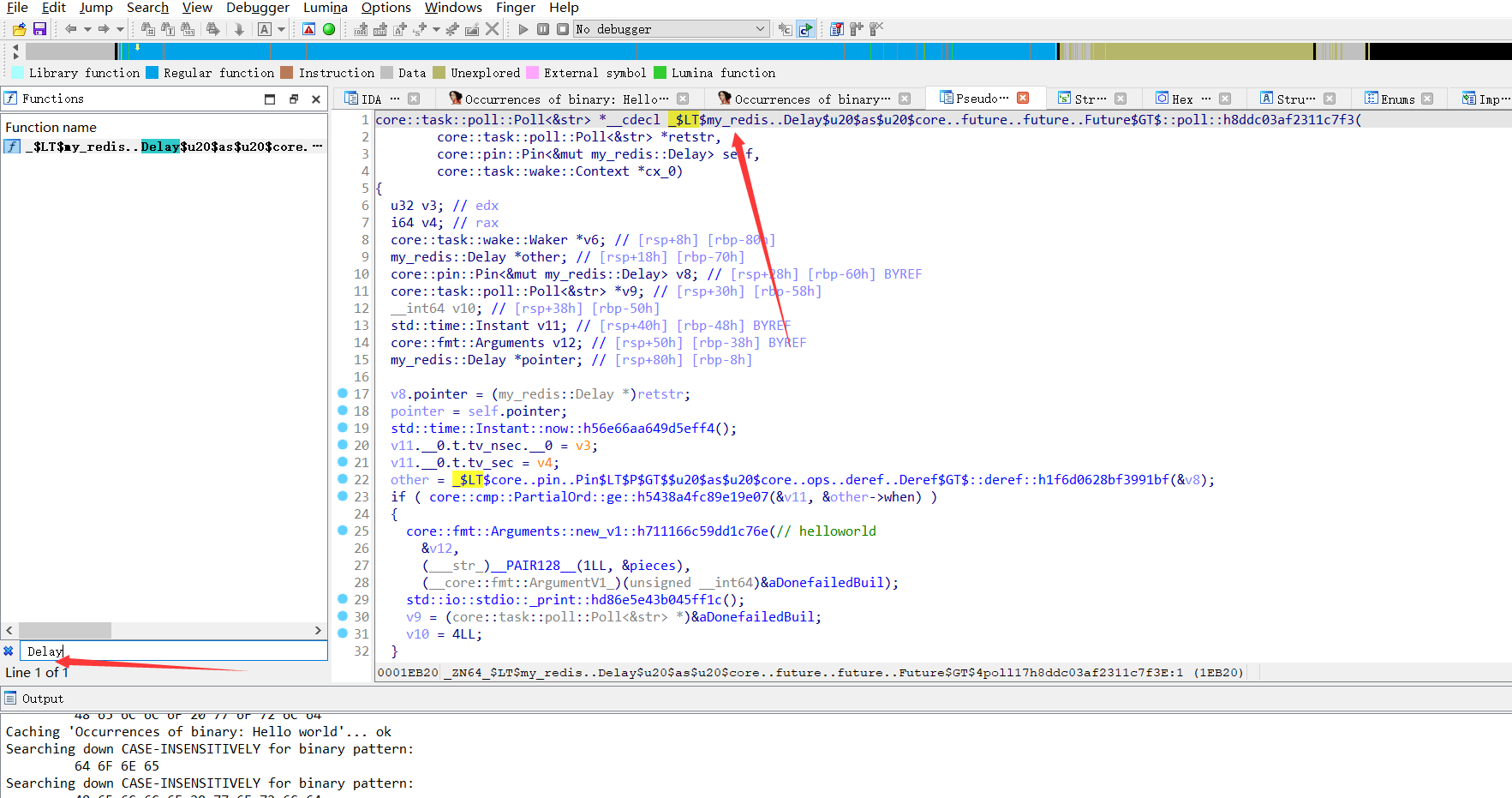Screen dimensions: 1512x798
Task: Click the red warning triangle icon
Action: tap(309, 29)
